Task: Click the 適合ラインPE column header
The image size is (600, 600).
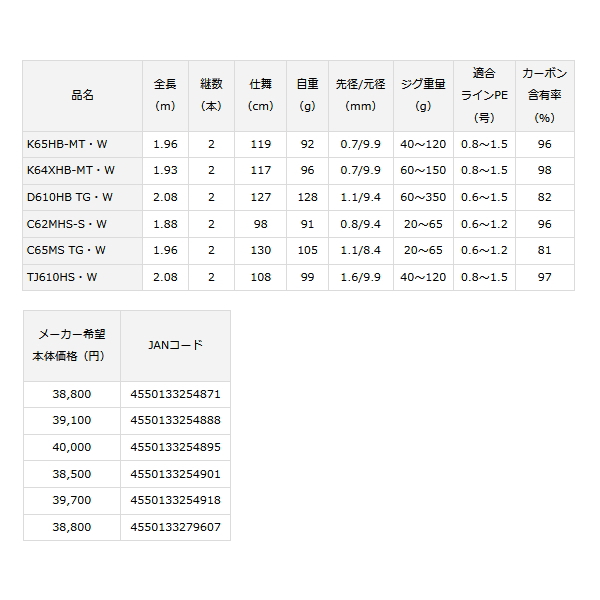Action: pyautogui.click(x=483, y=95)
